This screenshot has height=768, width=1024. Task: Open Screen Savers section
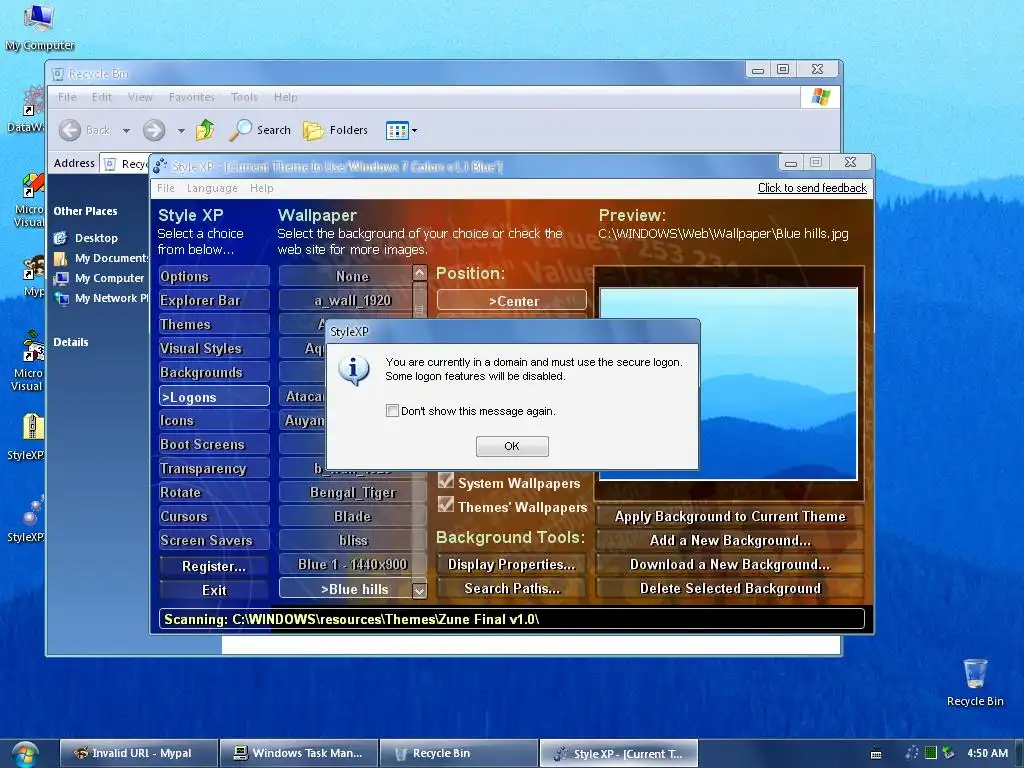click(x=214, y=540)
